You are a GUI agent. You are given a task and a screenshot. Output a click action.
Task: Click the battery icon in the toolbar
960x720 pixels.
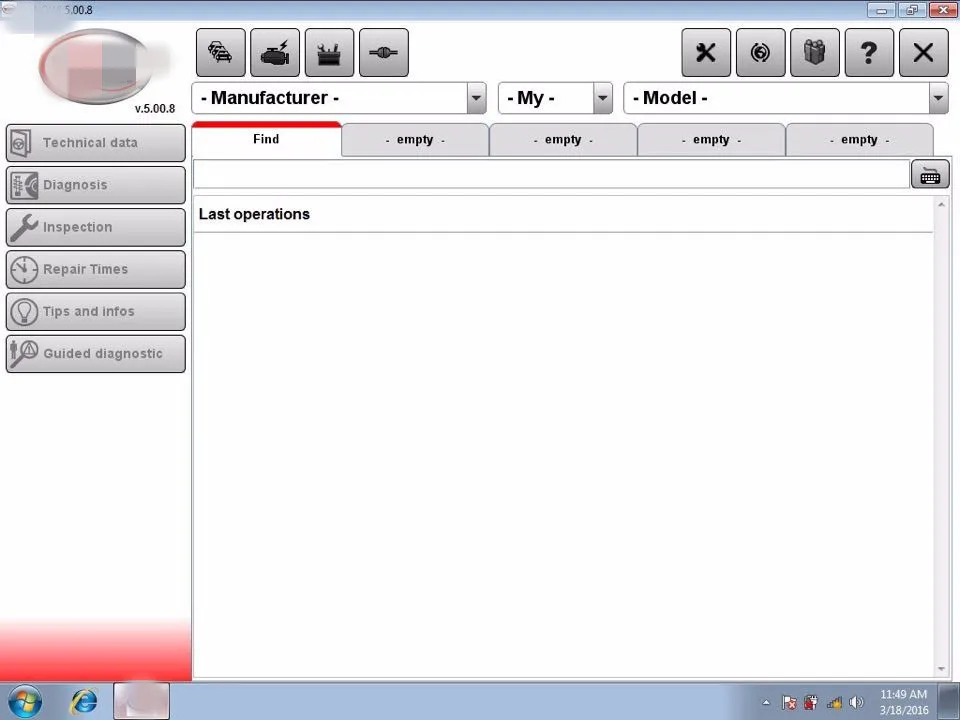click(329, 52)
